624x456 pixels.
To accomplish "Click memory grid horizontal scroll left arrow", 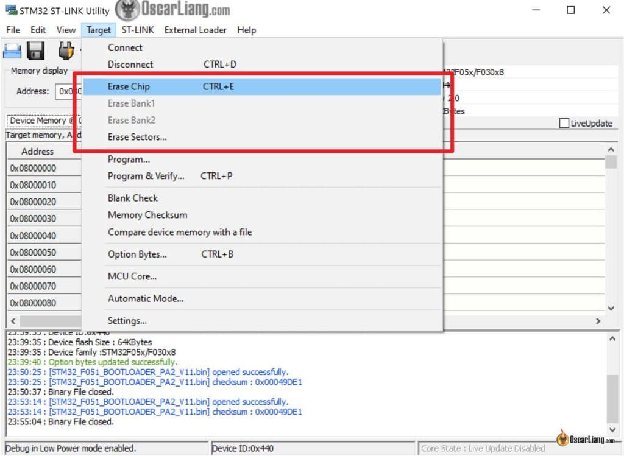I will (13, 321).
